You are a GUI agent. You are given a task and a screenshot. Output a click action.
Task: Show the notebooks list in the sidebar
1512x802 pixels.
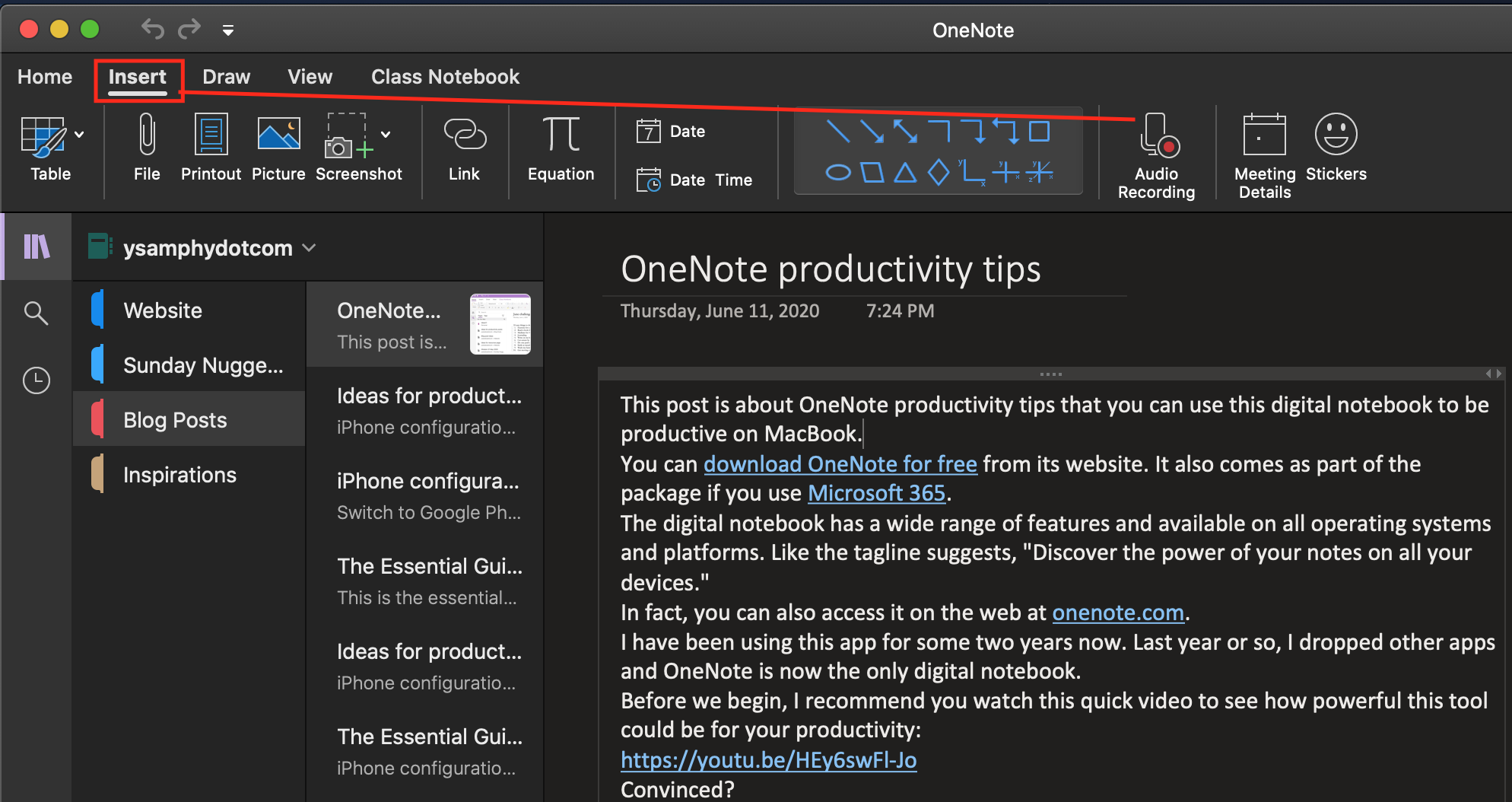pos(37,247)
